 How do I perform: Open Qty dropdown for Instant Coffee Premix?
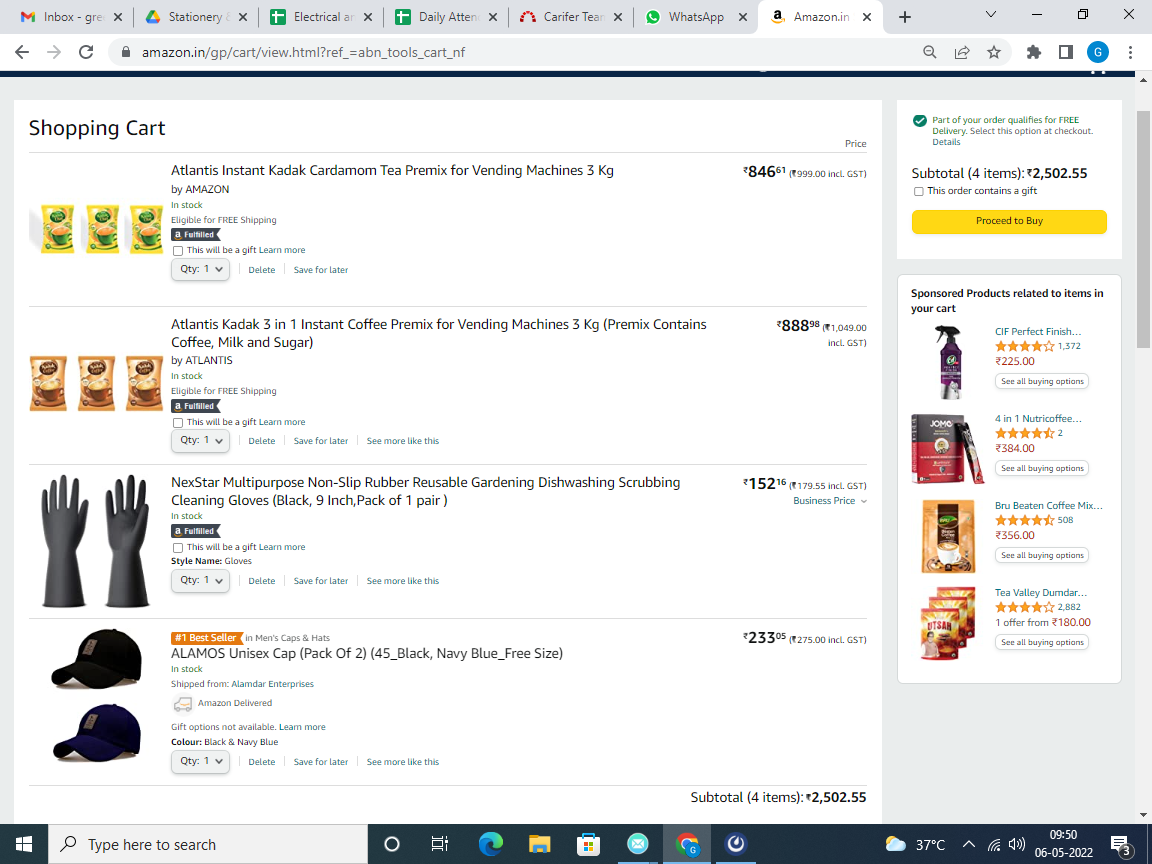click(201, 441)
